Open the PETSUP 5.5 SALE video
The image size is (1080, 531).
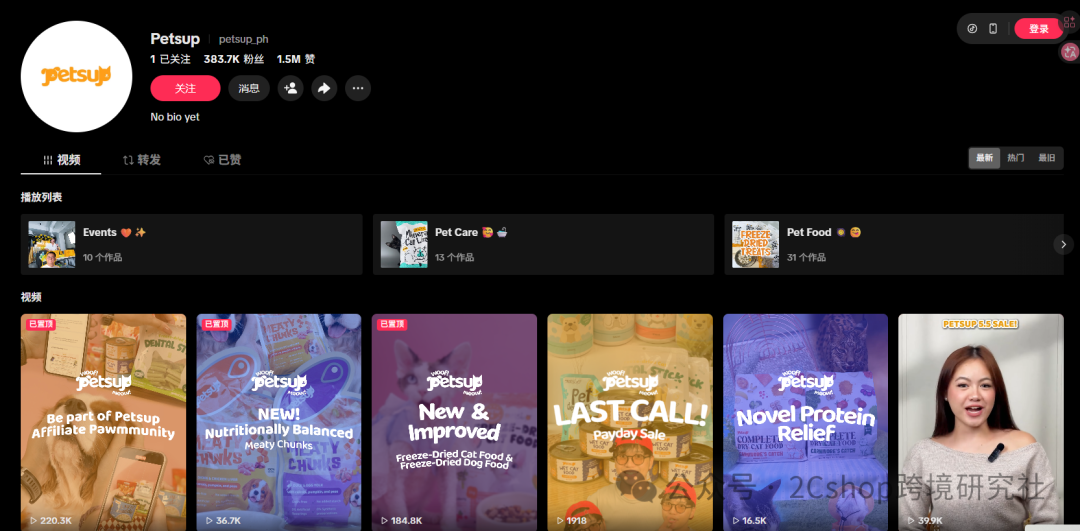pyautogui.click(x=981, y=422)
